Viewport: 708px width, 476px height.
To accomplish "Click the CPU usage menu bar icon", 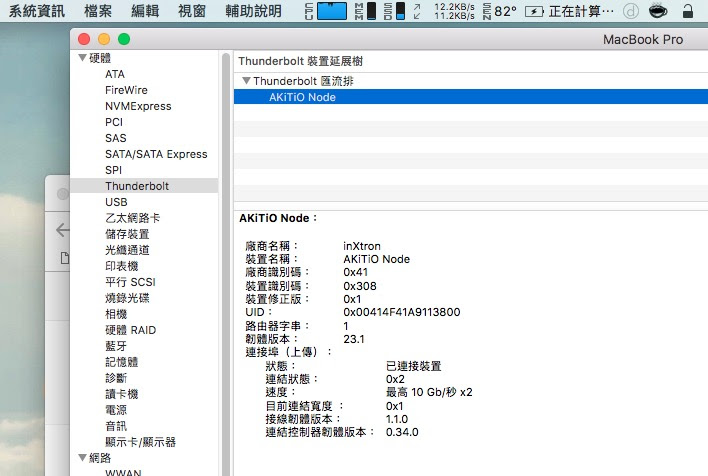I will pos(326,11).
